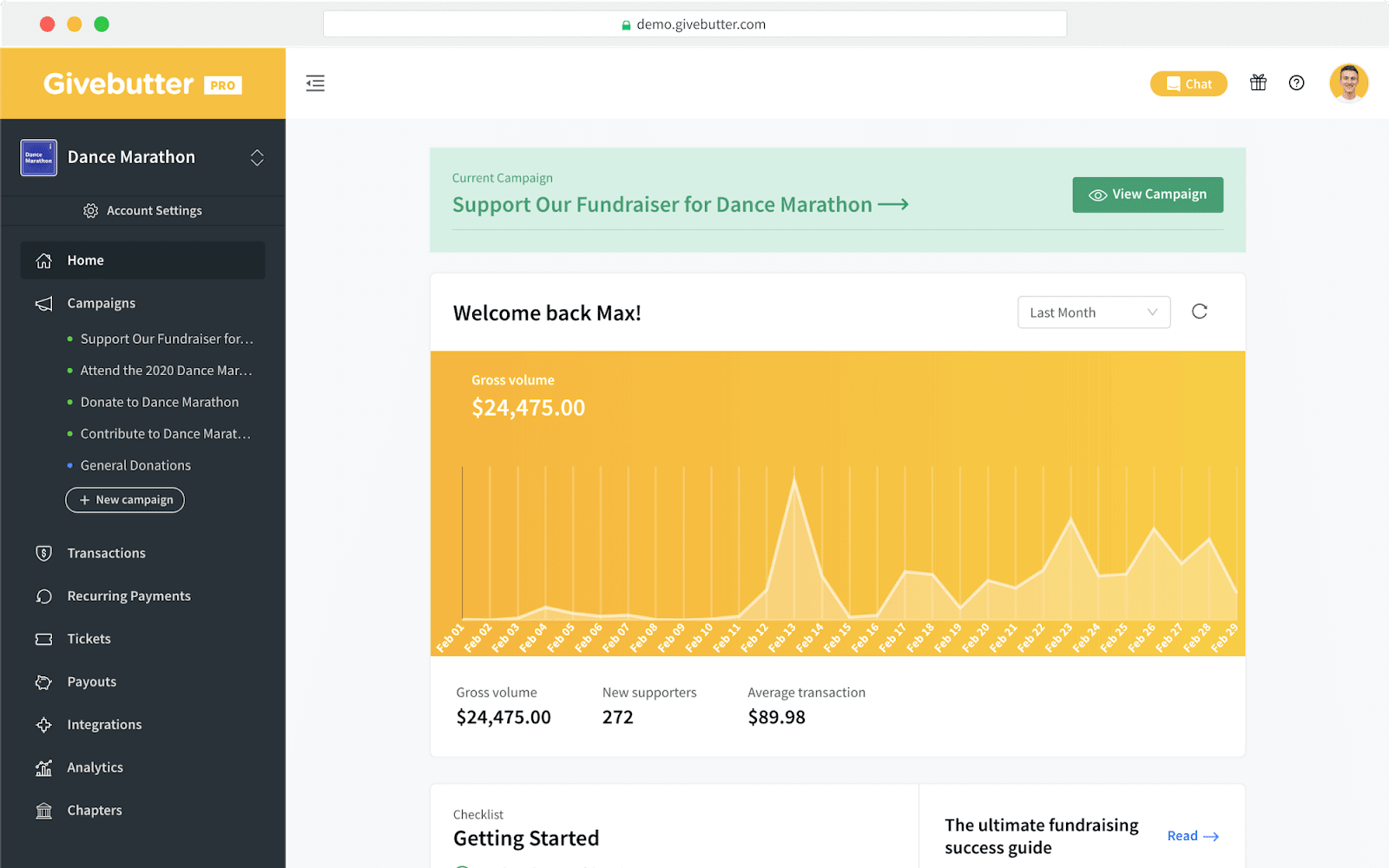Click the Payouts piggy bank icon
This screenshot has width=1389, height=868.
43,682
